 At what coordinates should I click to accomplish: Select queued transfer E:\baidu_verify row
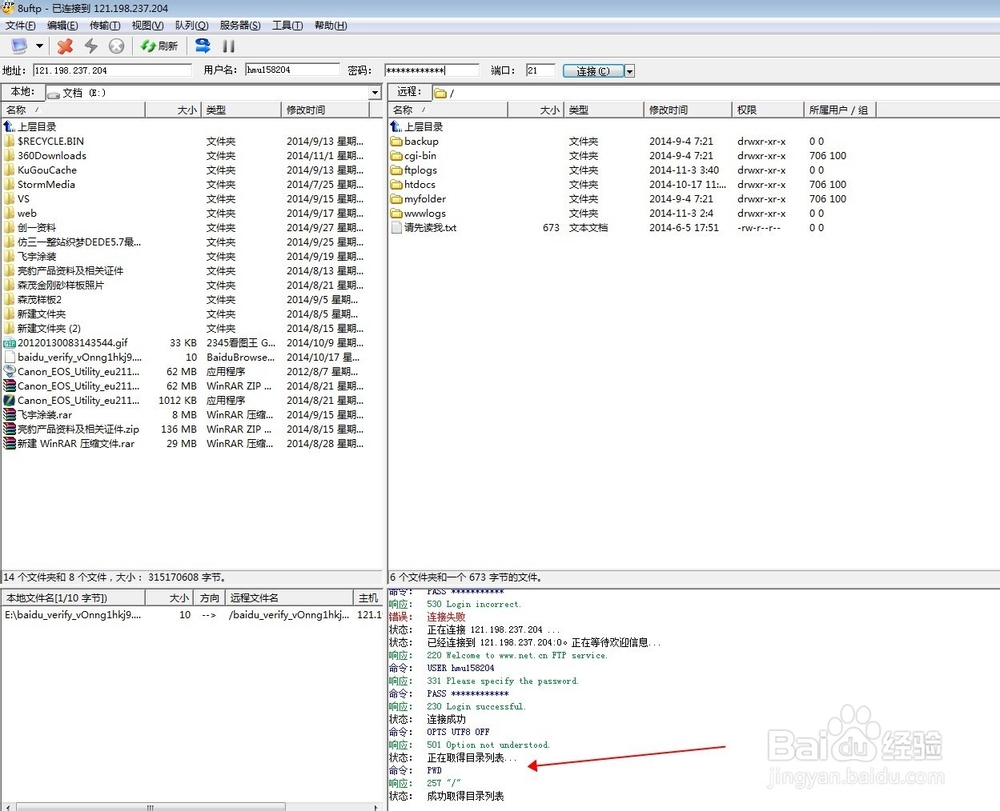click(191, 615)
